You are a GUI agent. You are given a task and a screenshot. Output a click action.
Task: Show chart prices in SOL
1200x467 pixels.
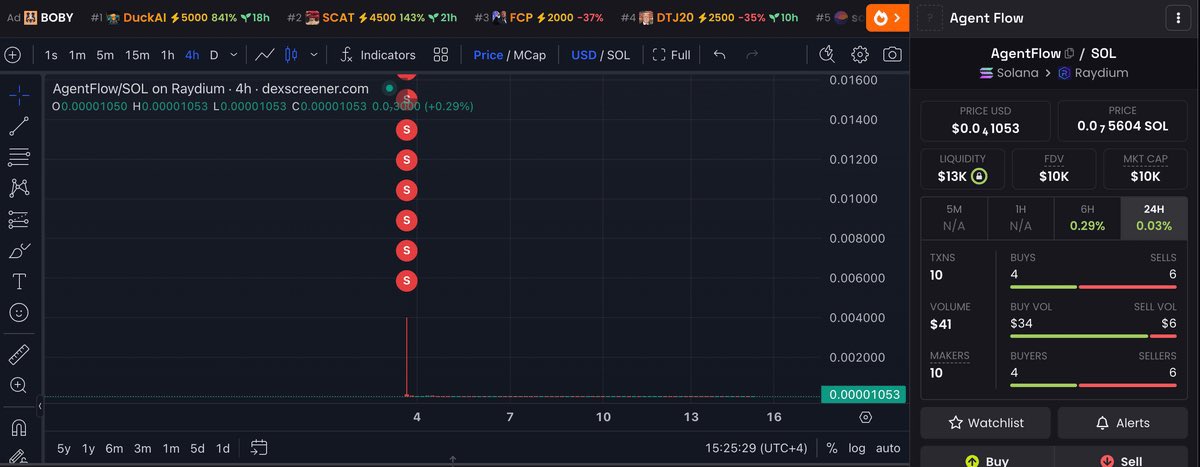pos(618,55)
